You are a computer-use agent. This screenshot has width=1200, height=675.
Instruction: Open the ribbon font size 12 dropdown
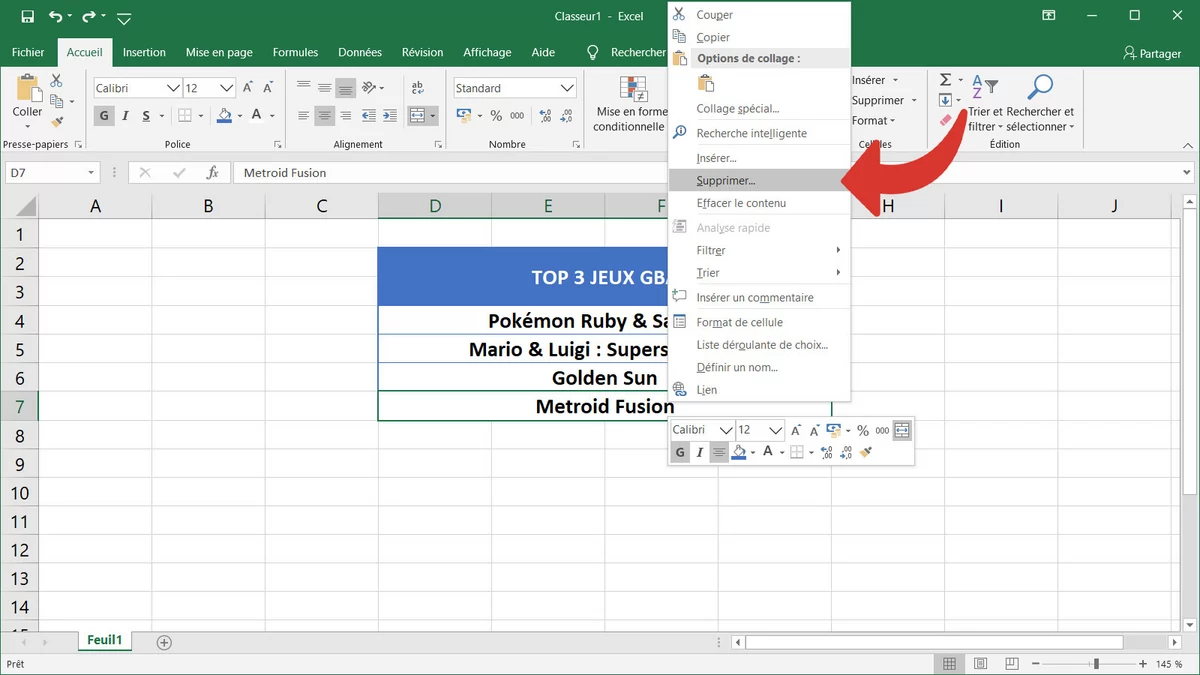[226, 88]
